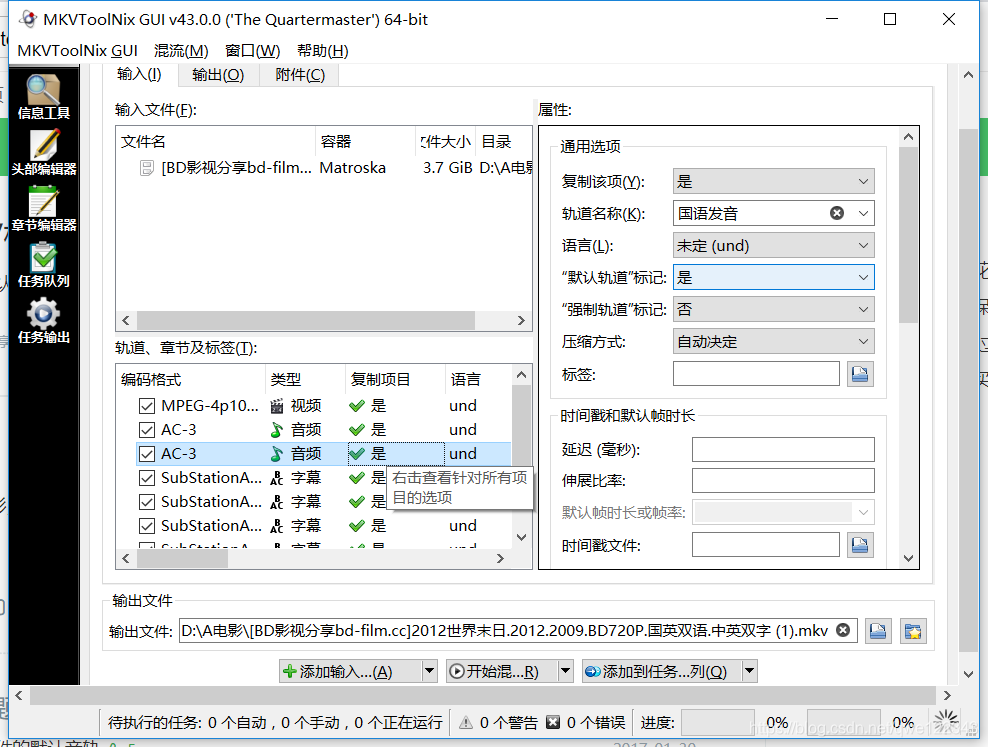
Task: Open the 帮助(H) menu
Action: (x=323, y=50)
